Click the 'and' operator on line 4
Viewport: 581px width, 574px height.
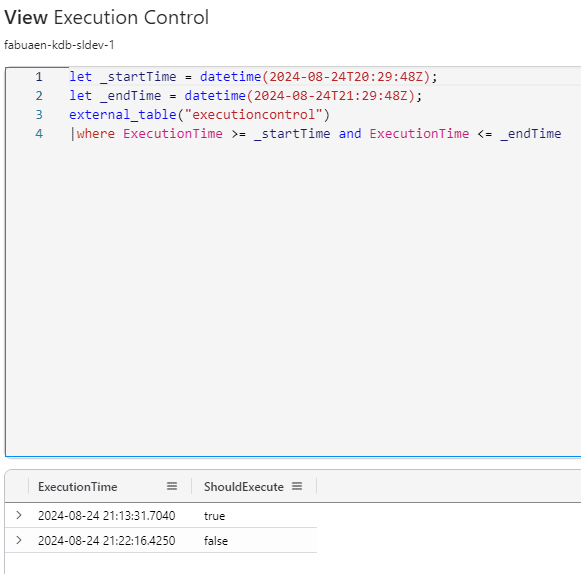tap(350, 133)
